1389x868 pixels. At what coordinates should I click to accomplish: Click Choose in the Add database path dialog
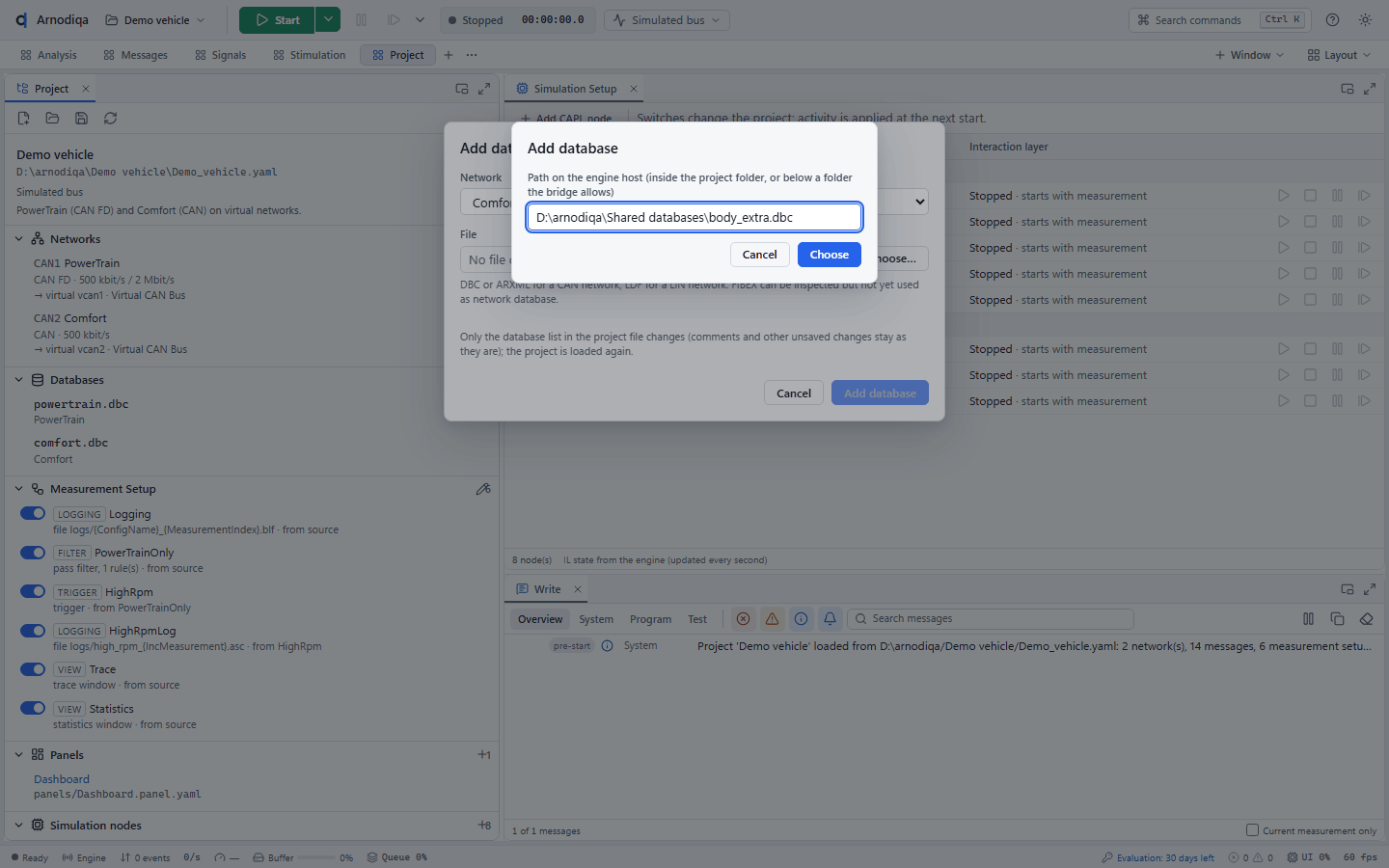(x=829, y=255)
